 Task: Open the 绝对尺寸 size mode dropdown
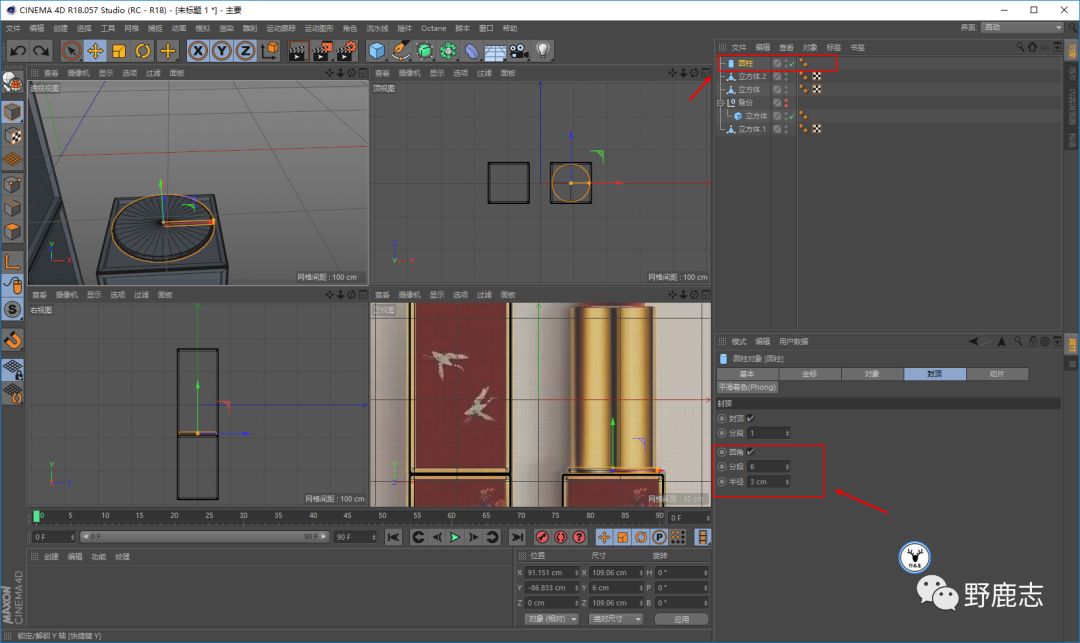pos(617,619)
